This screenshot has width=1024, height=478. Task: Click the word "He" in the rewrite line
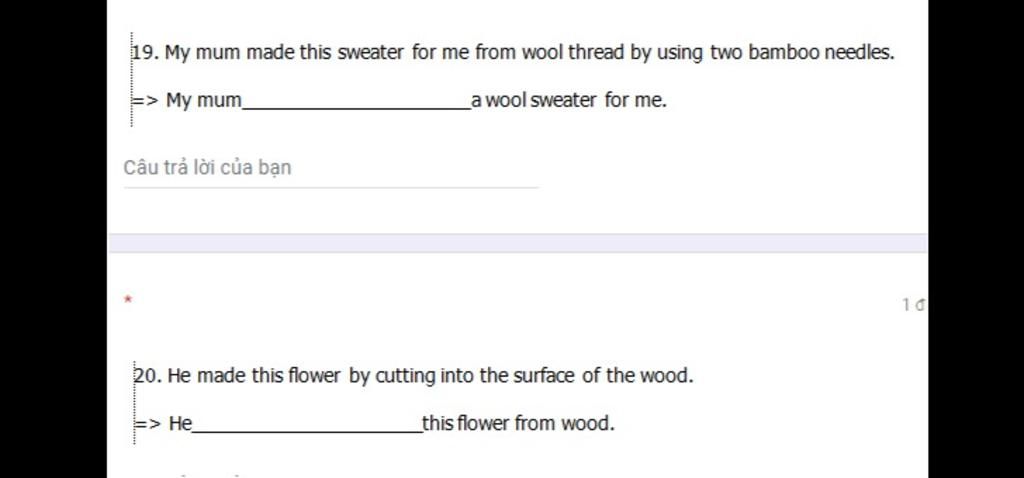click(x=180, y=424)
